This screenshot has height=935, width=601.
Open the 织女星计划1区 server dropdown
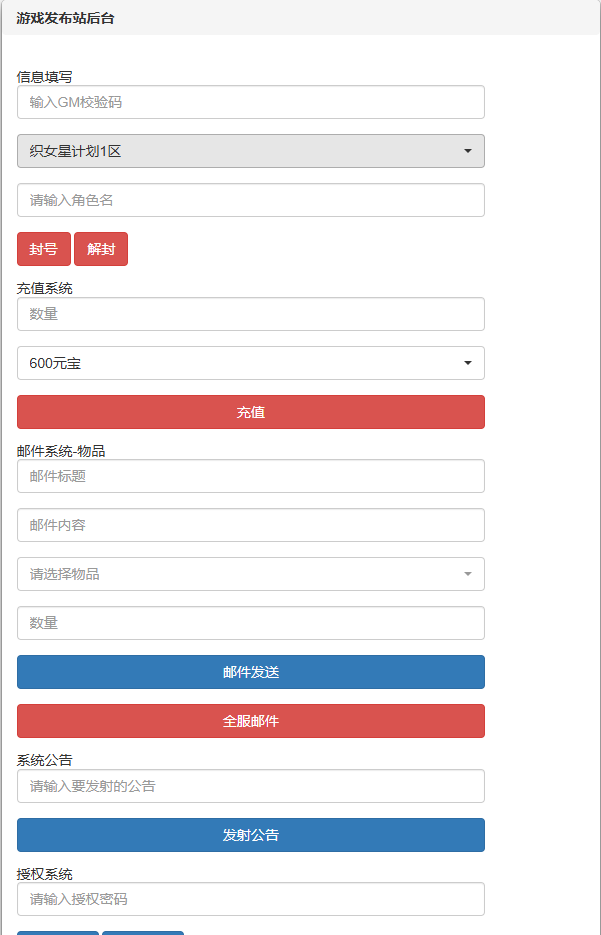(250, 151)
